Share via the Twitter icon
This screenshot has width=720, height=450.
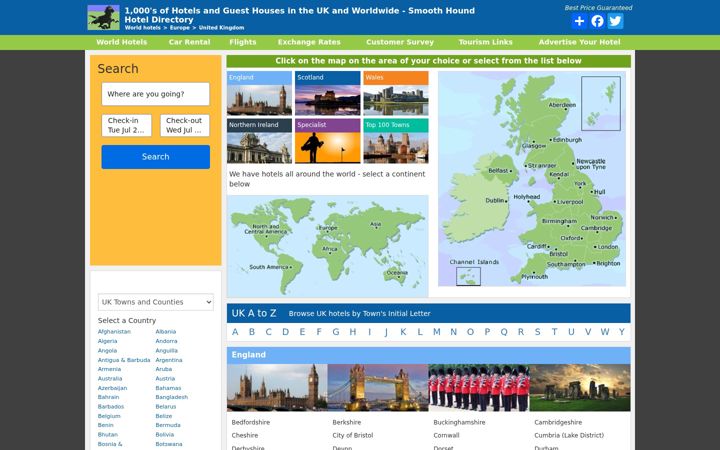pos(615,21)
